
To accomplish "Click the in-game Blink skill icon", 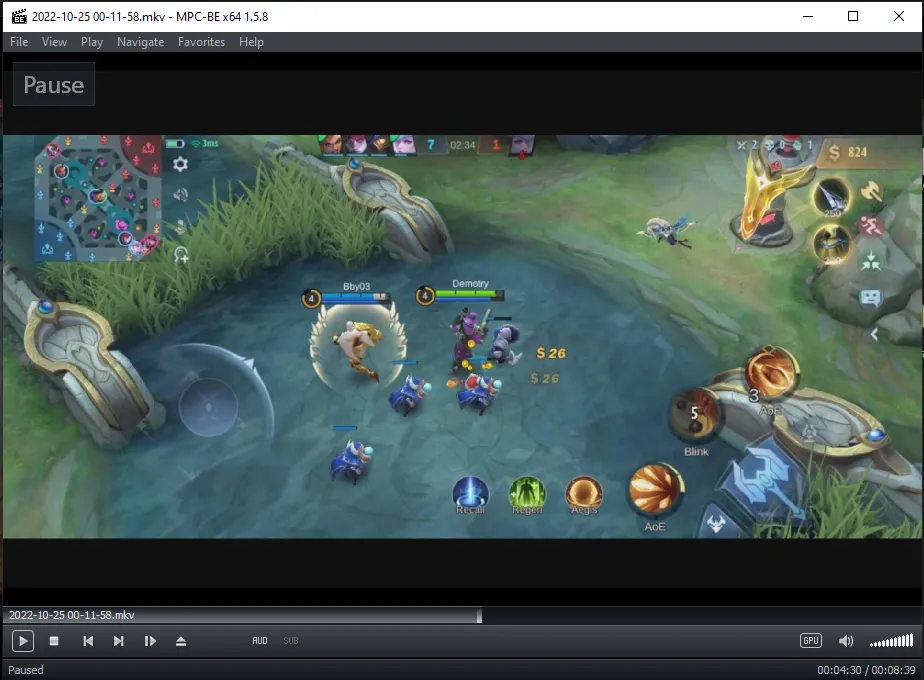I will 695,415.
